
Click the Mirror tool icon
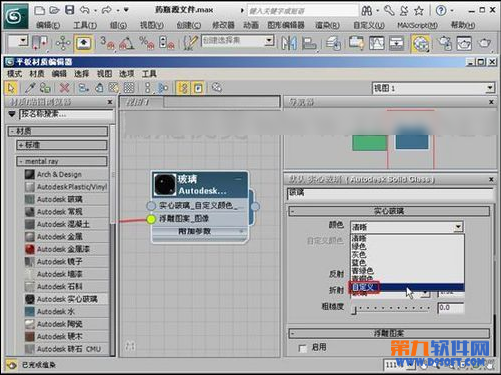(x=289, y=43)
